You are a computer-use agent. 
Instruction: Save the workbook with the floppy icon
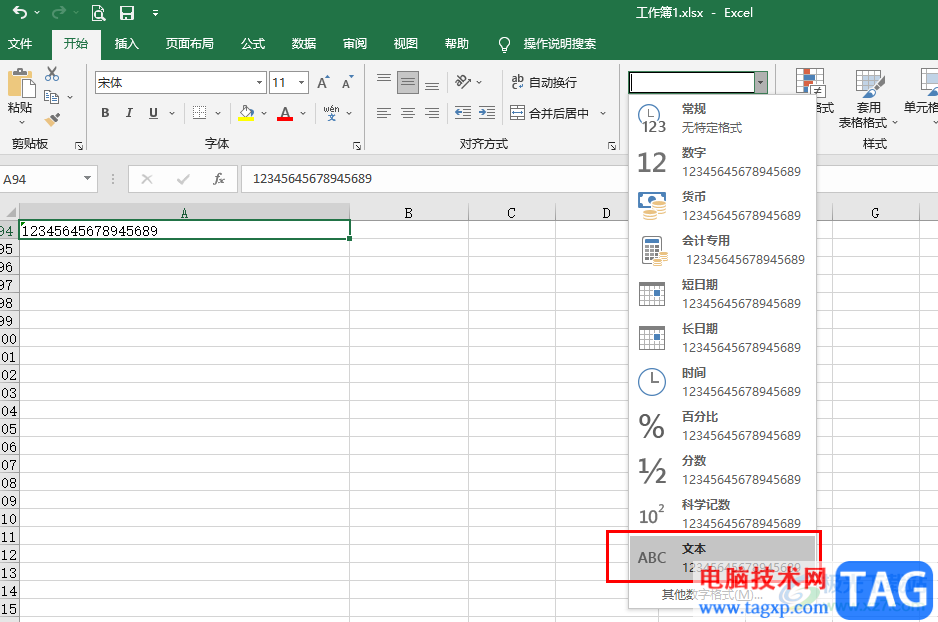click(x=126, y=13)
